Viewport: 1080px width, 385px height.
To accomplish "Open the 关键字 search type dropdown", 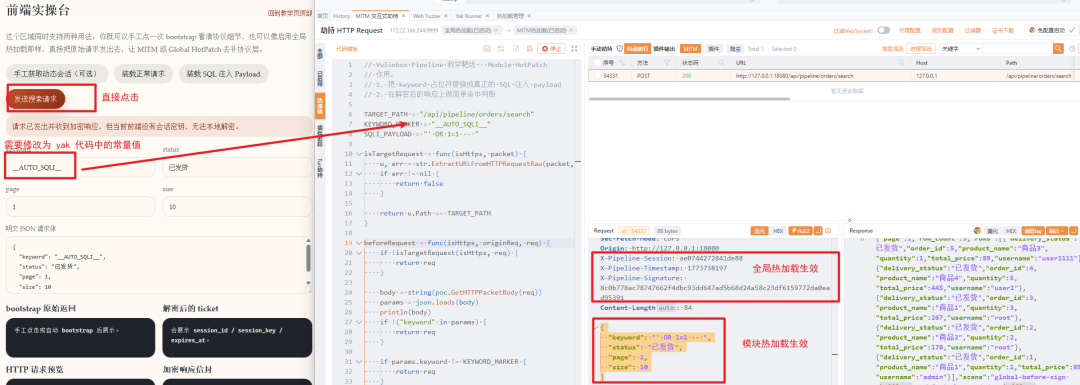I will (x=960, y=49).
